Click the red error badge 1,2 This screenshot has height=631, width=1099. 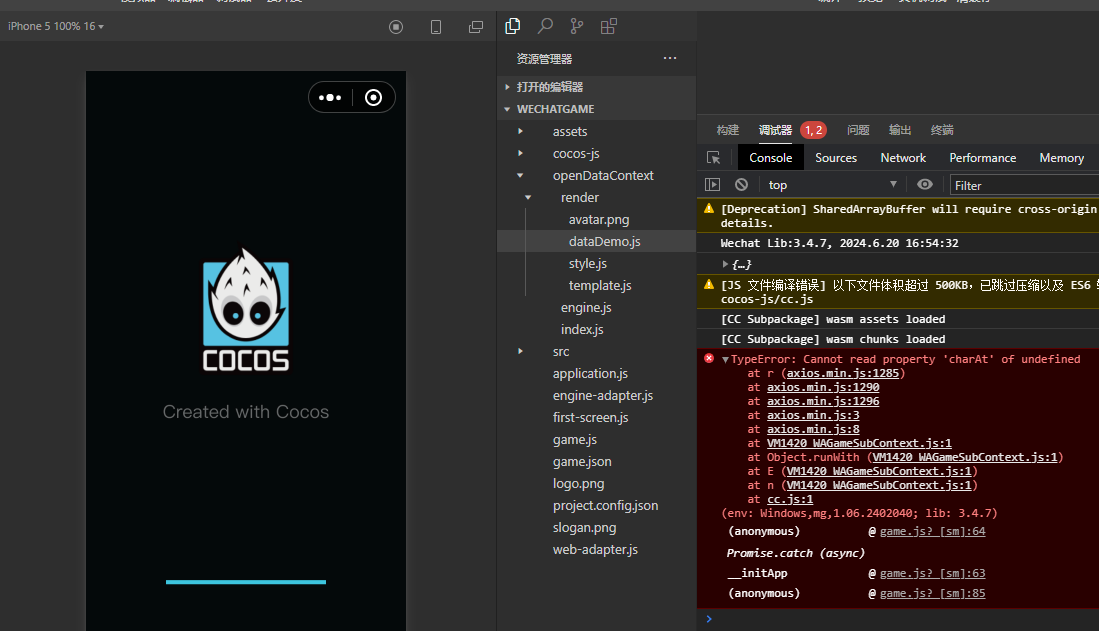pos(814,130)
